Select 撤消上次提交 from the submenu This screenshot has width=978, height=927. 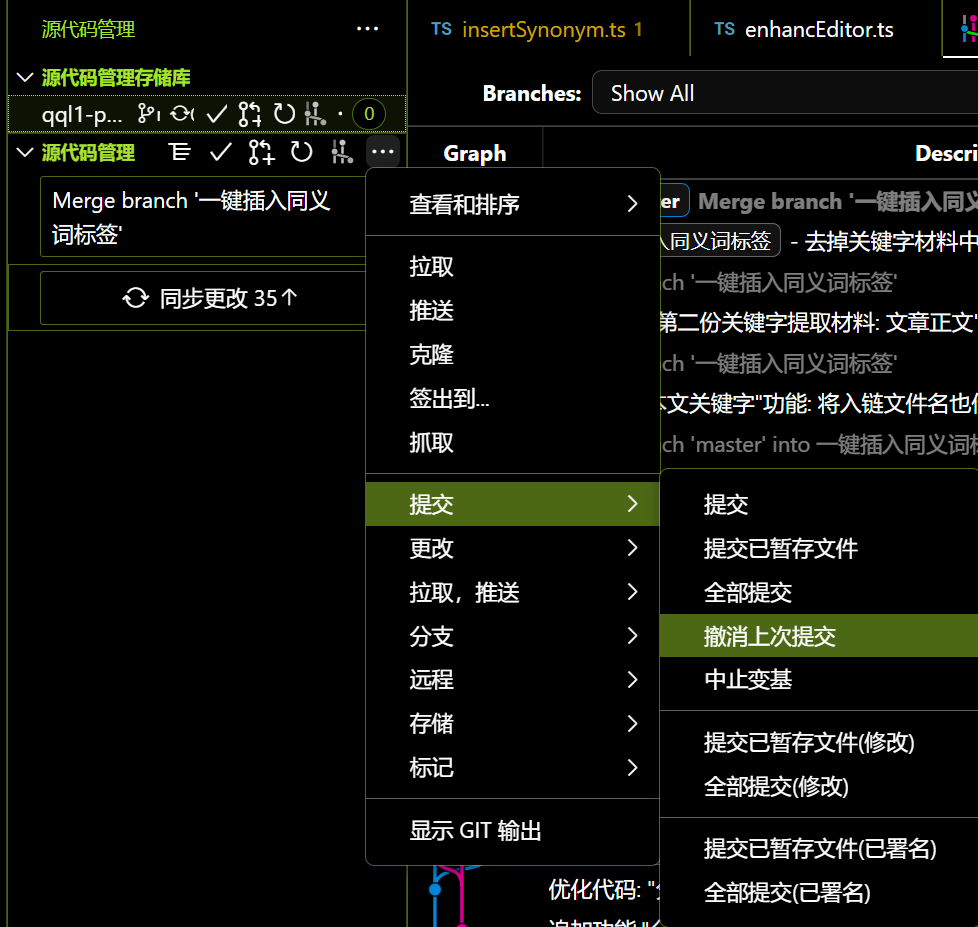click(770, 636)
